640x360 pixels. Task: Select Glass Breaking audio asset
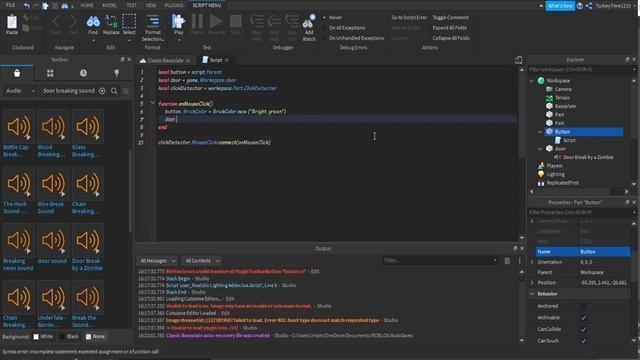[x=87, y=134]
